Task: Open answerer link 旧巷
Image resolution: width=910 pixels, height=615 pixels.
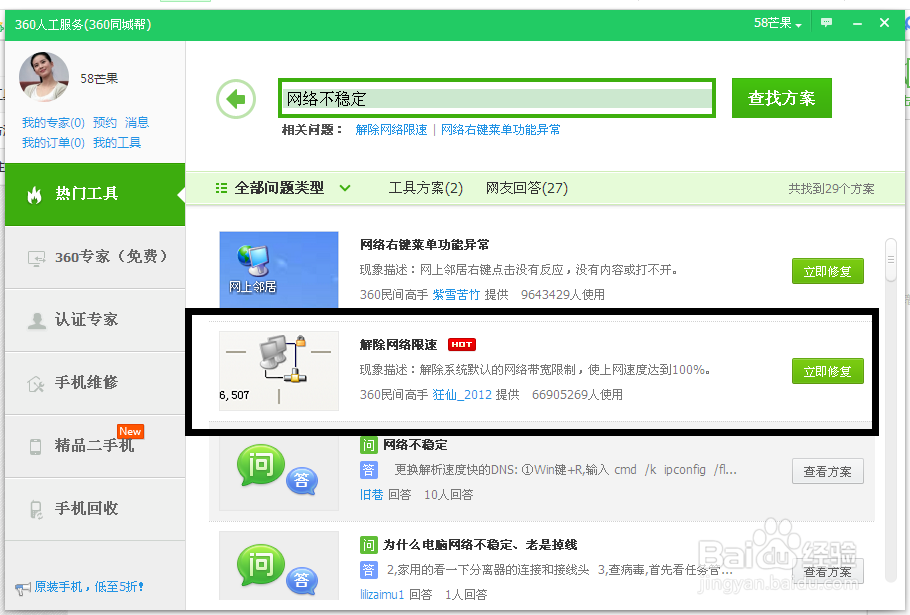Action: coord(371,494)
